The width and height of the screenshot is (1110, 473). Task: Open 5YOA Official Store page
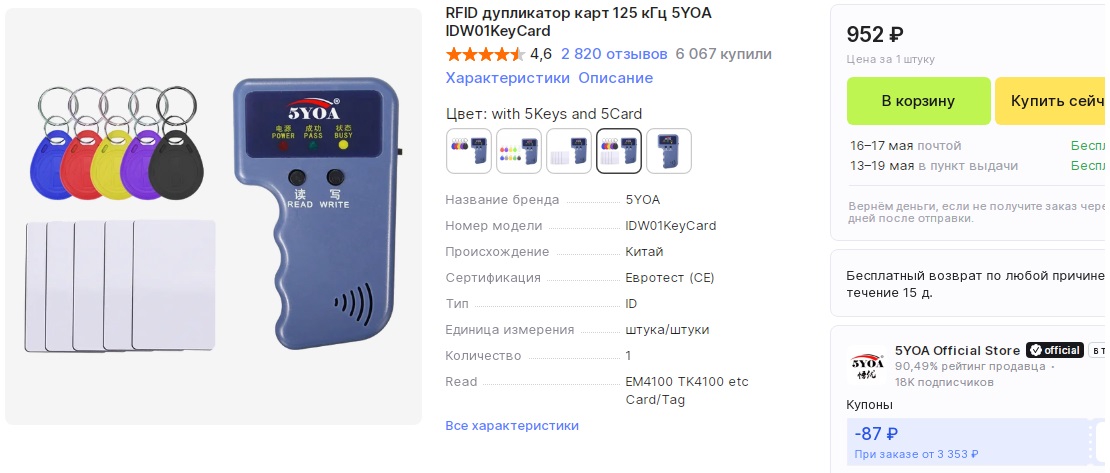coord(957,351)
